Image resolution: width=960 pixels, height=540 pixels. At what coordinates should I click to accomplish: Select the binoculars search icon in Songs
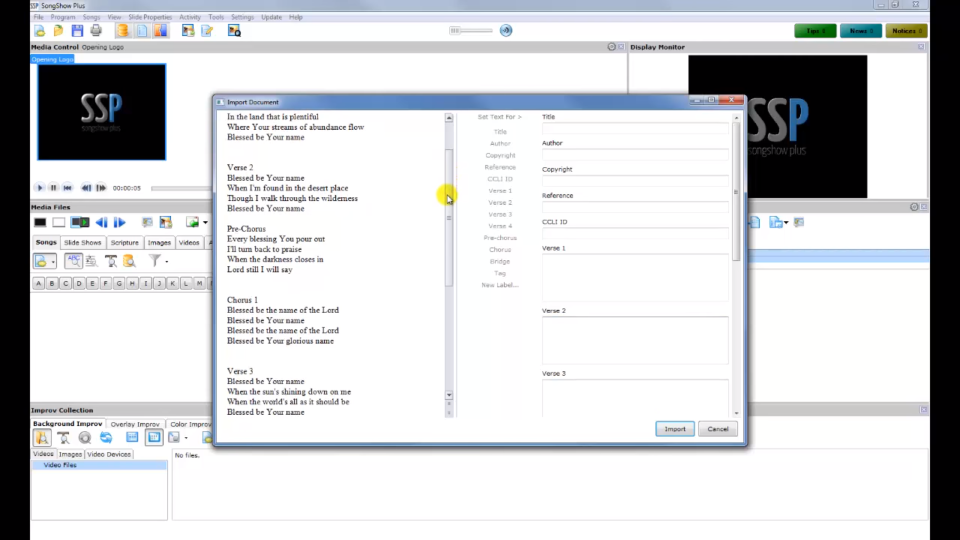[x=111, y=261]
